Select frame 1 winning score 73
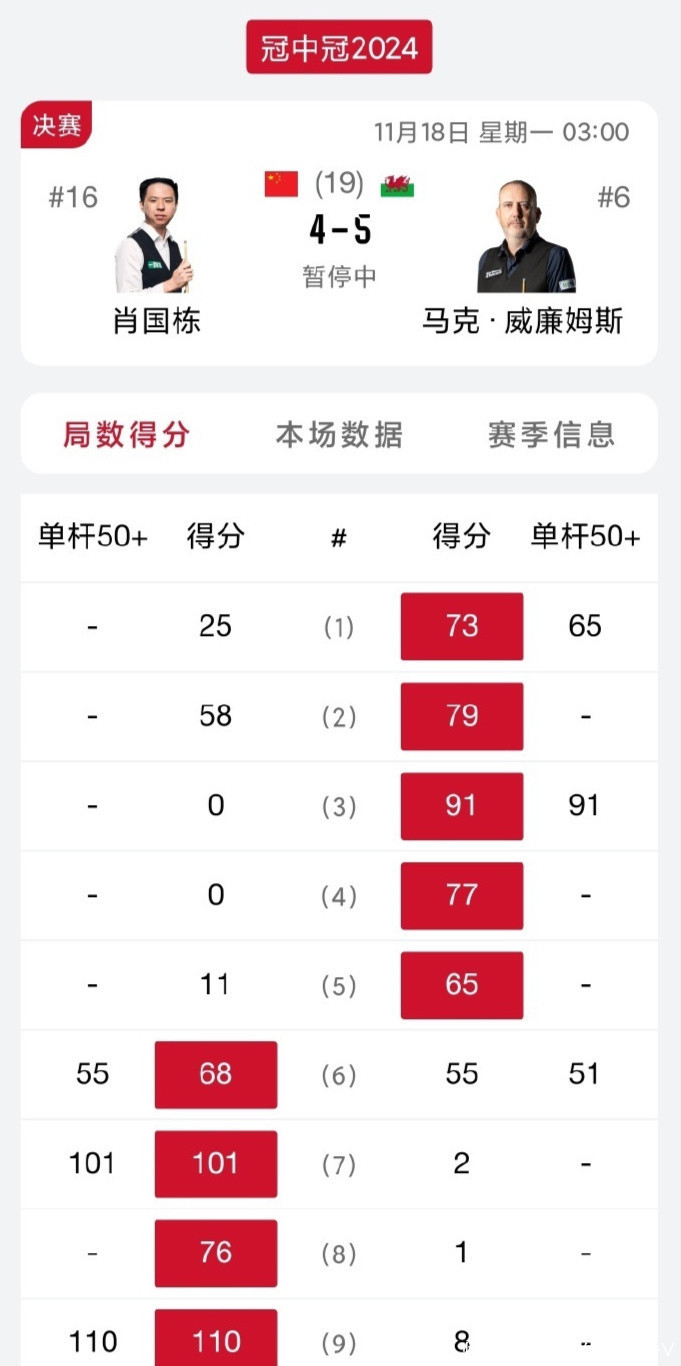 (x=461, y=626)
